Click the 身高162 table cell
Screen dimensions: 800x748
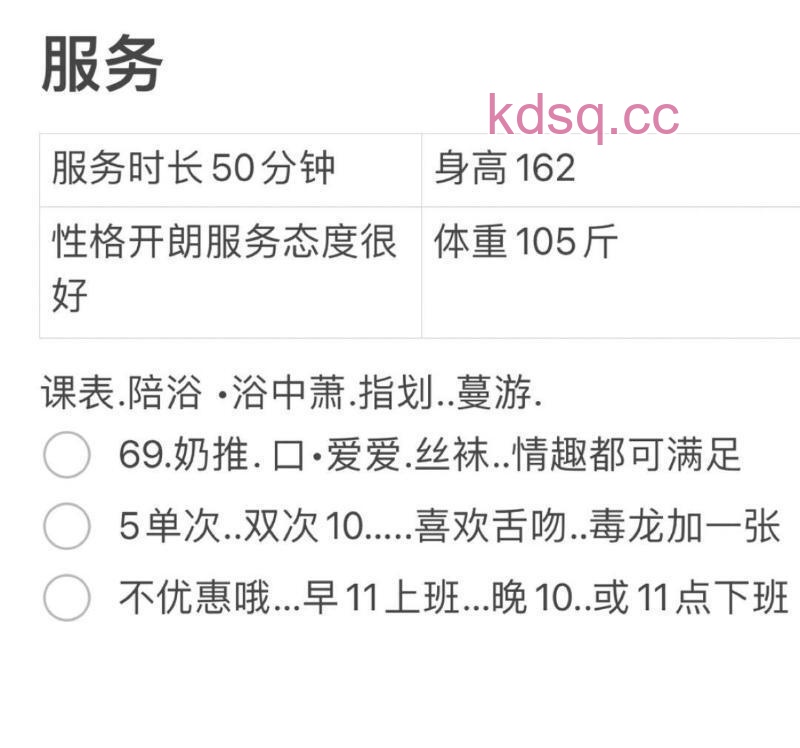[611, 170]
